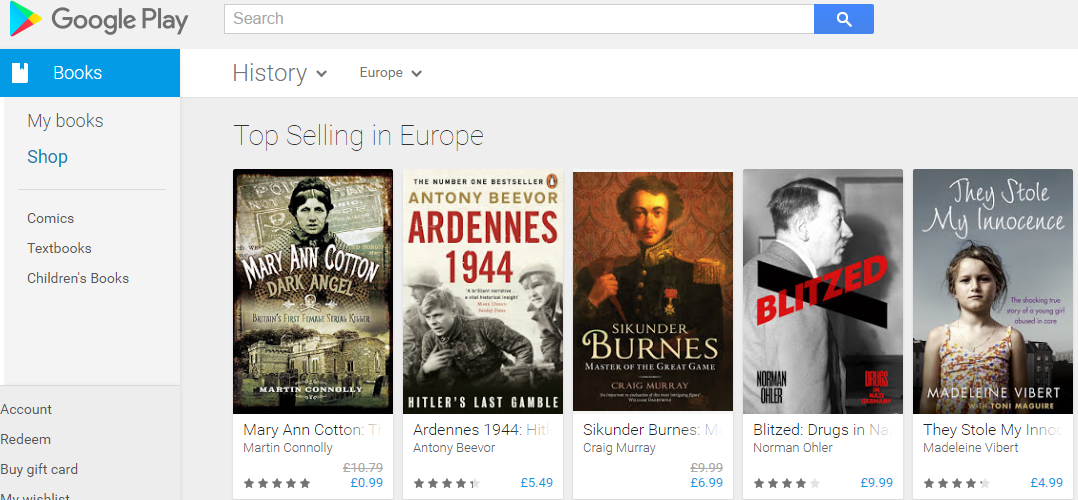Screen dimensions: 1078x500
Task: Focus the Search input field
Action: click(x=519, y=19)
